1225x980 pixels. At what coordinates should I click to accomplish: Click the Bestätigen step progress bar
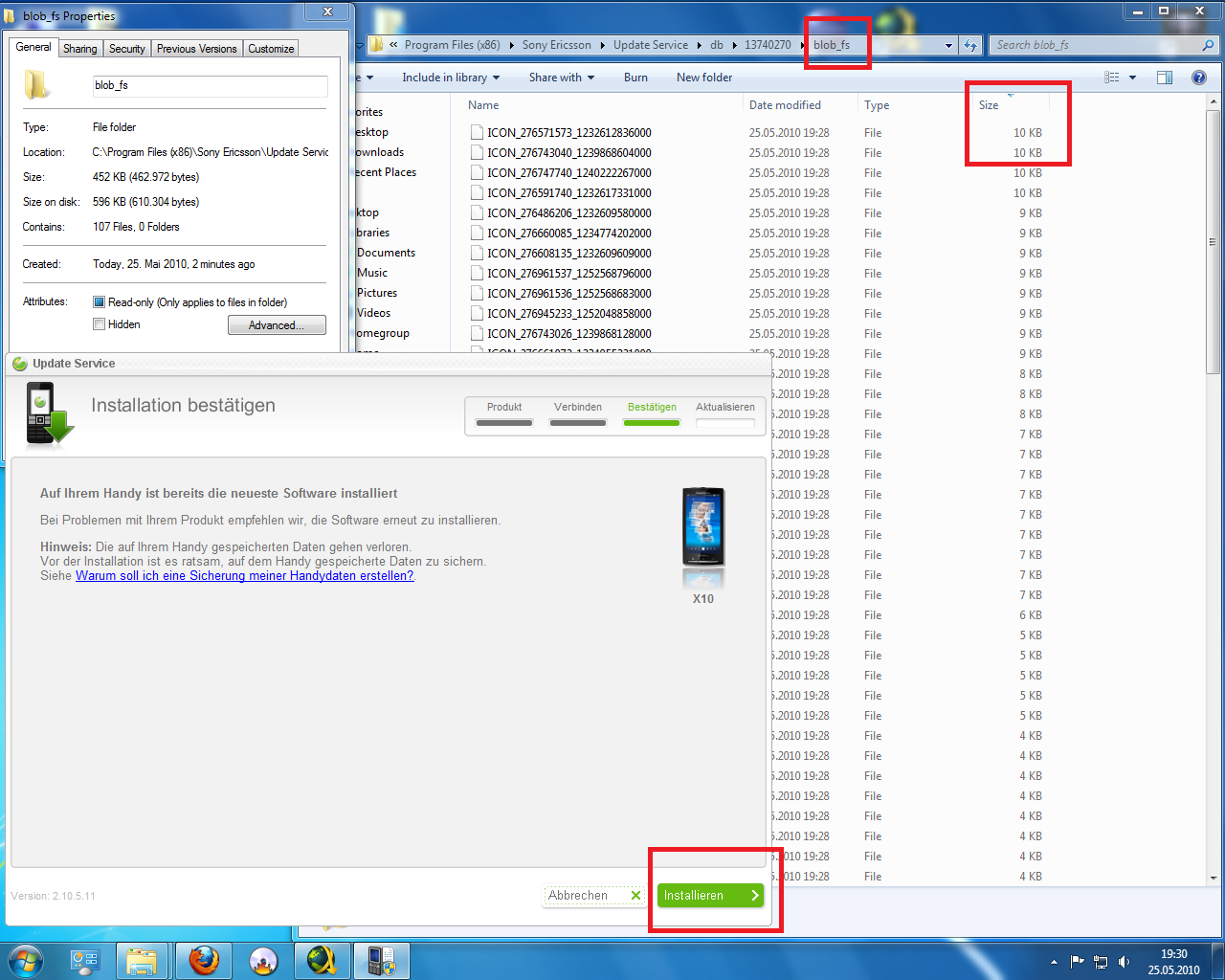[x=652, y=422]
